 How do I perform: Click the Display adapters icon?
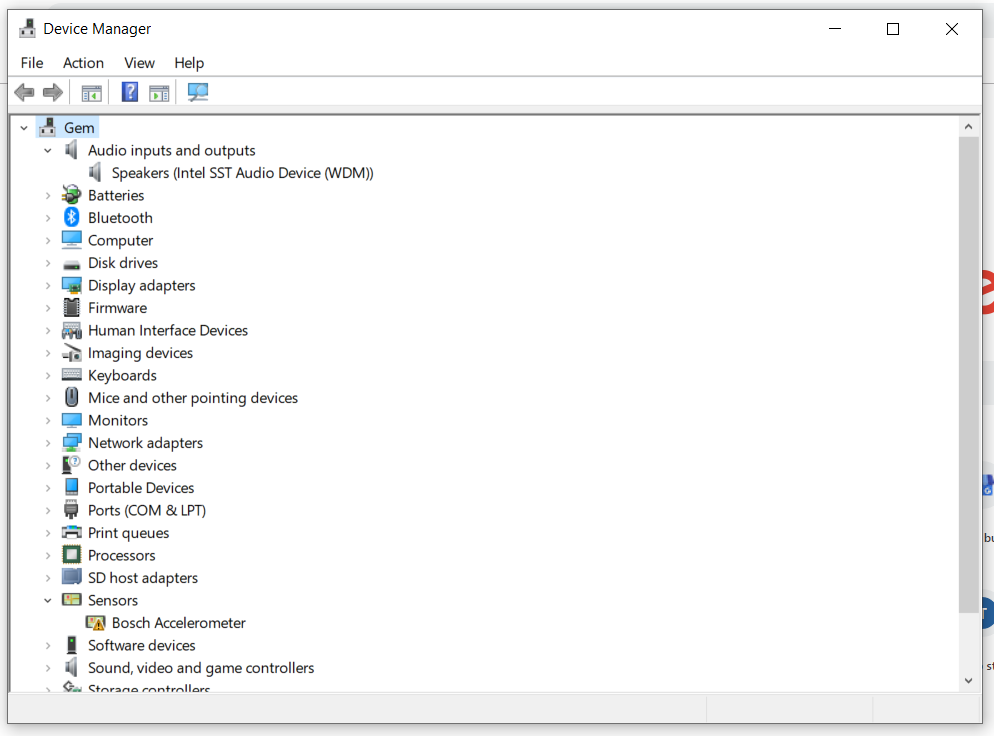click(72, 285)
